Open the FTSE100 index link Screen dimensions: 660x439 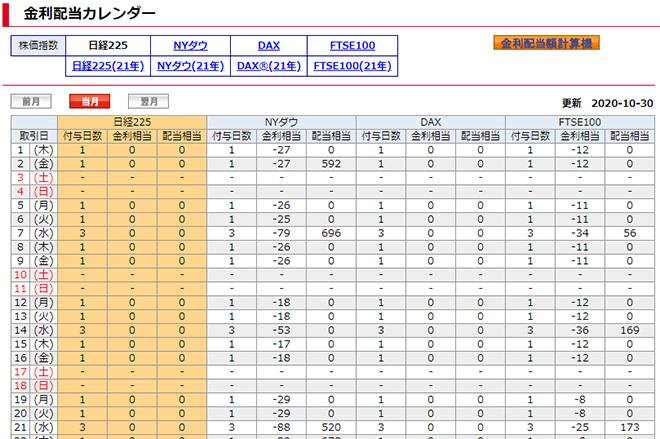point(352,45)
